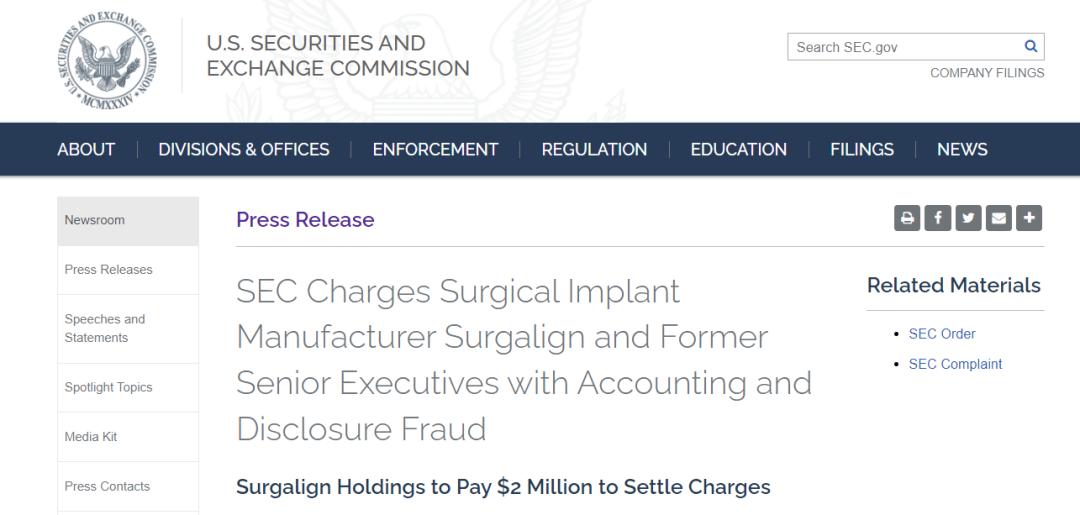Open the Company Filings link

click(x=986, y=73)
